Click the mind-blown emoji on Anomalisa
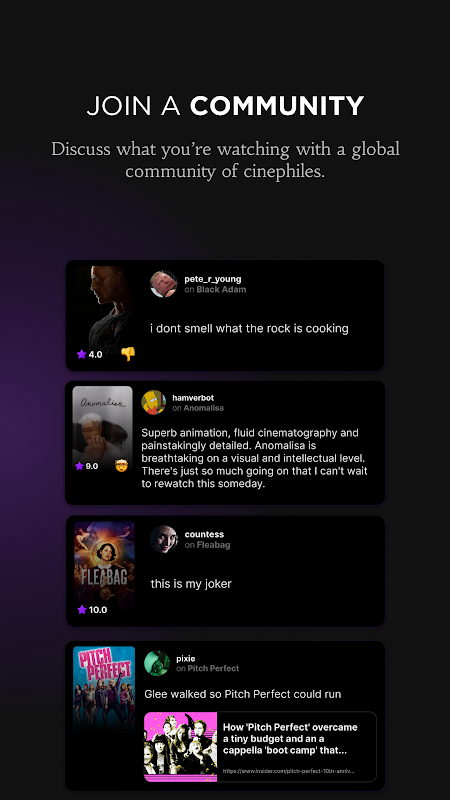 (121, 465)
